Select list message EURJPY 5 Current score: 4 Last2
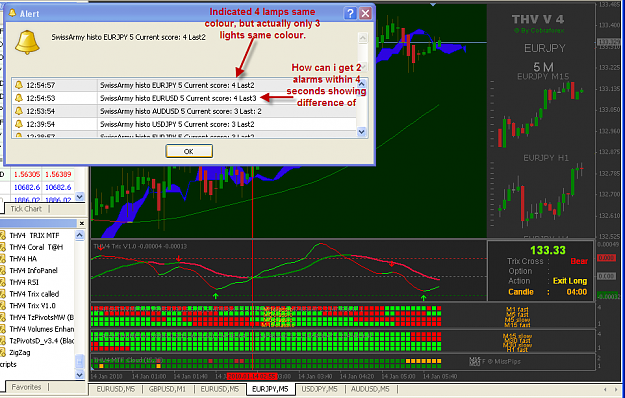 click(x=177, y=85)
